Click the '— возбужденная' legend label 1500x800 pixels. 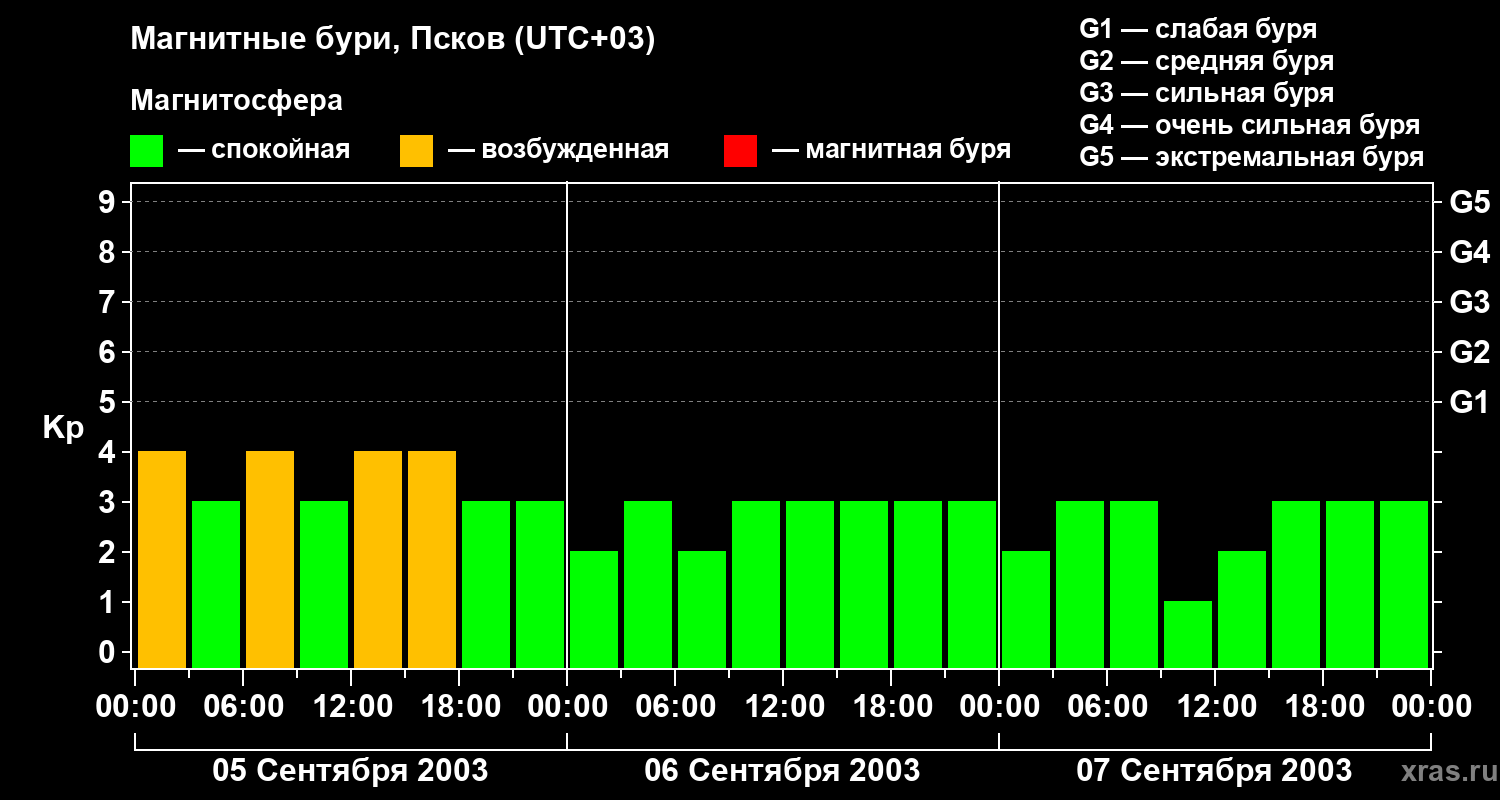(x=558, y=150)
